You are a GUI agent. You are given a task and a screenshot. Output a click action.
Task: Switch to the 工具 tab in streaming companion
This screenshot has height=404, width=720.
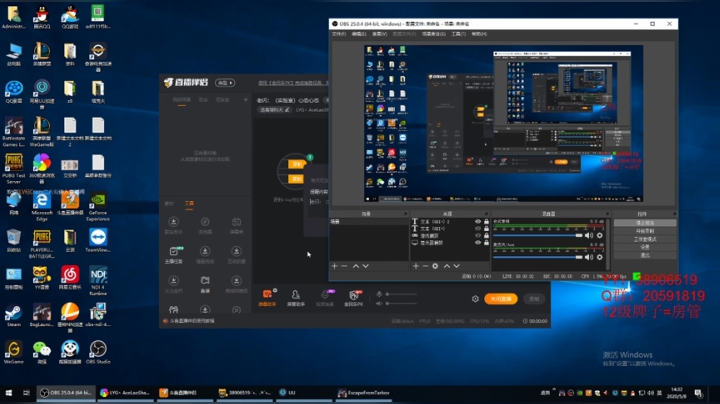(x=189, y=203)
